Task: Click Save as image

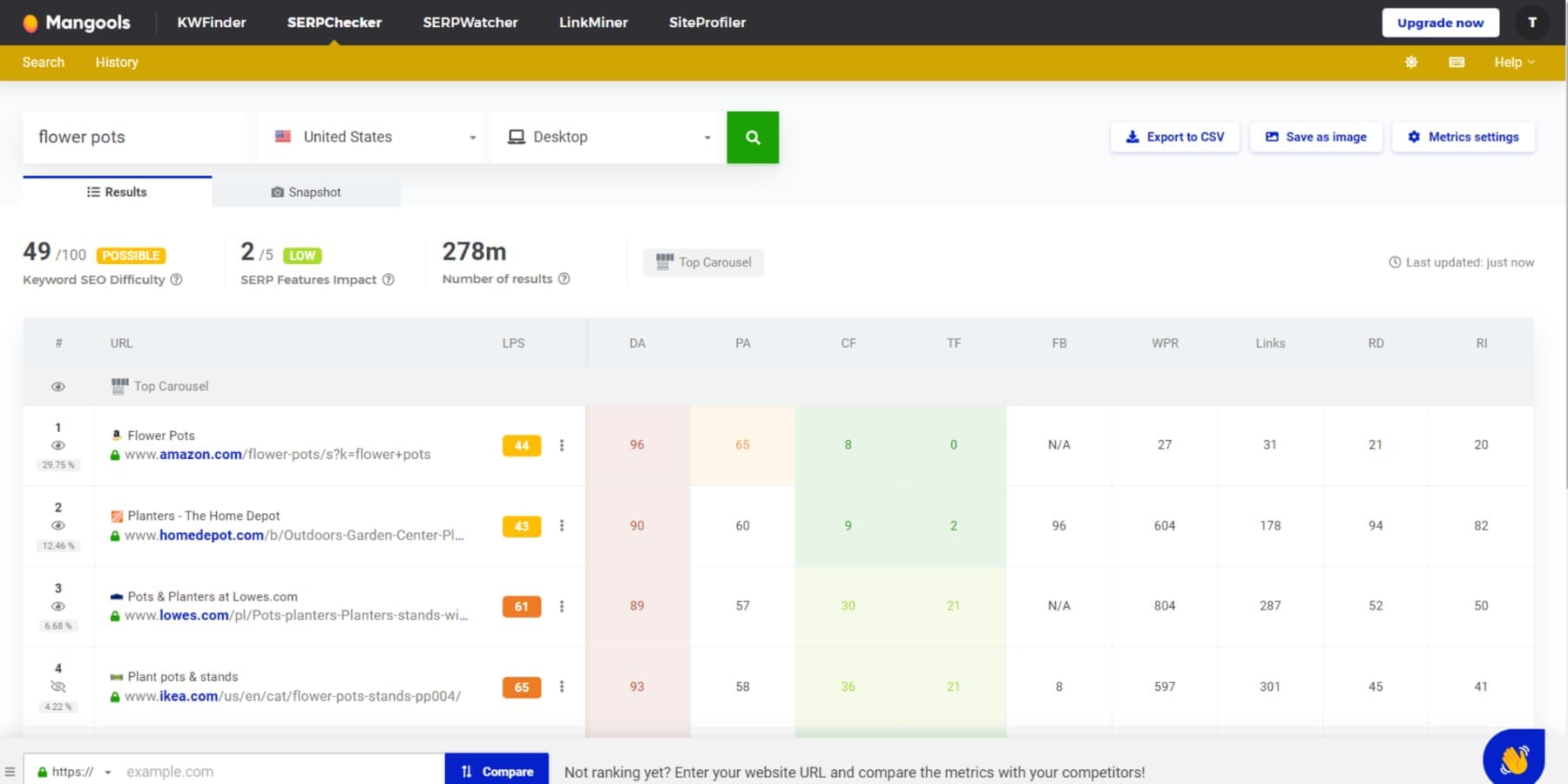Action: 1315,137
